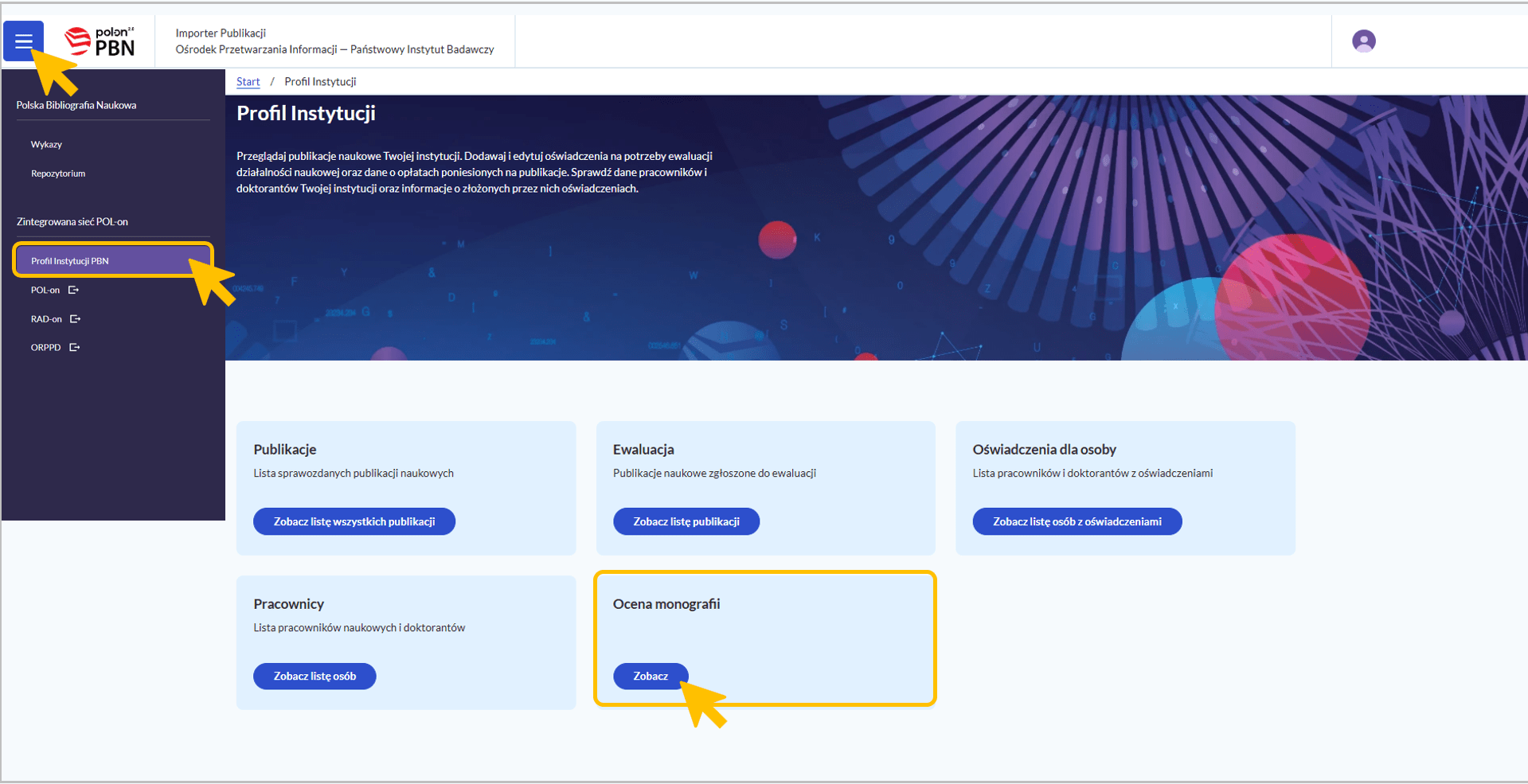Click the Importer Publikacji header title

(x=221, y=33)
